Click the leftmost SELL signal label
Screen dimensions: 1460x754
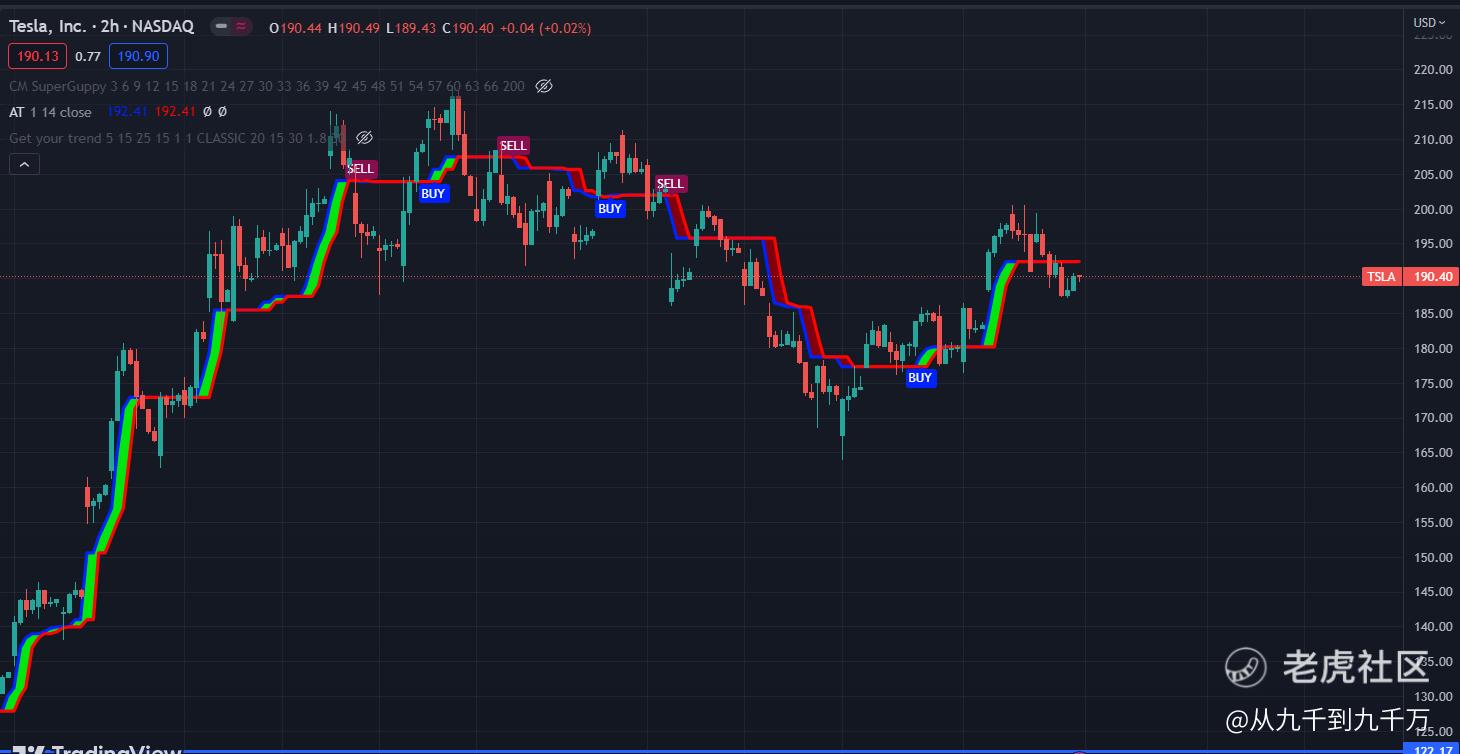coord(361,169)
